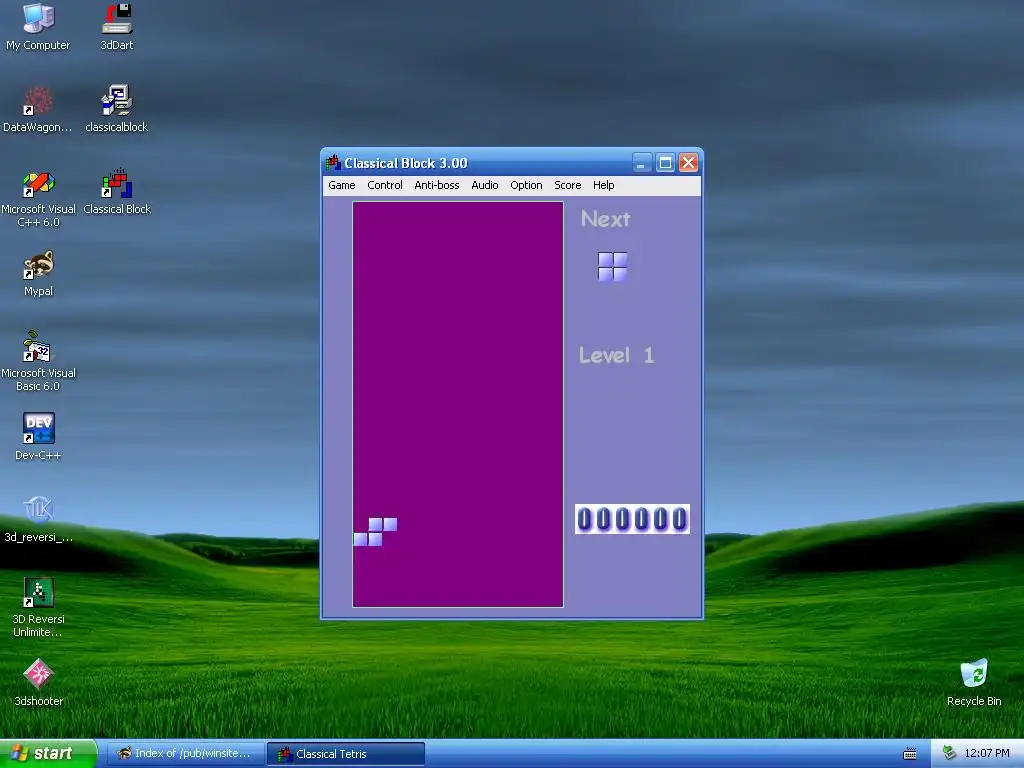Click the Classical Block 3.00 title text
1024x768 pixels.
coord(406,163)
